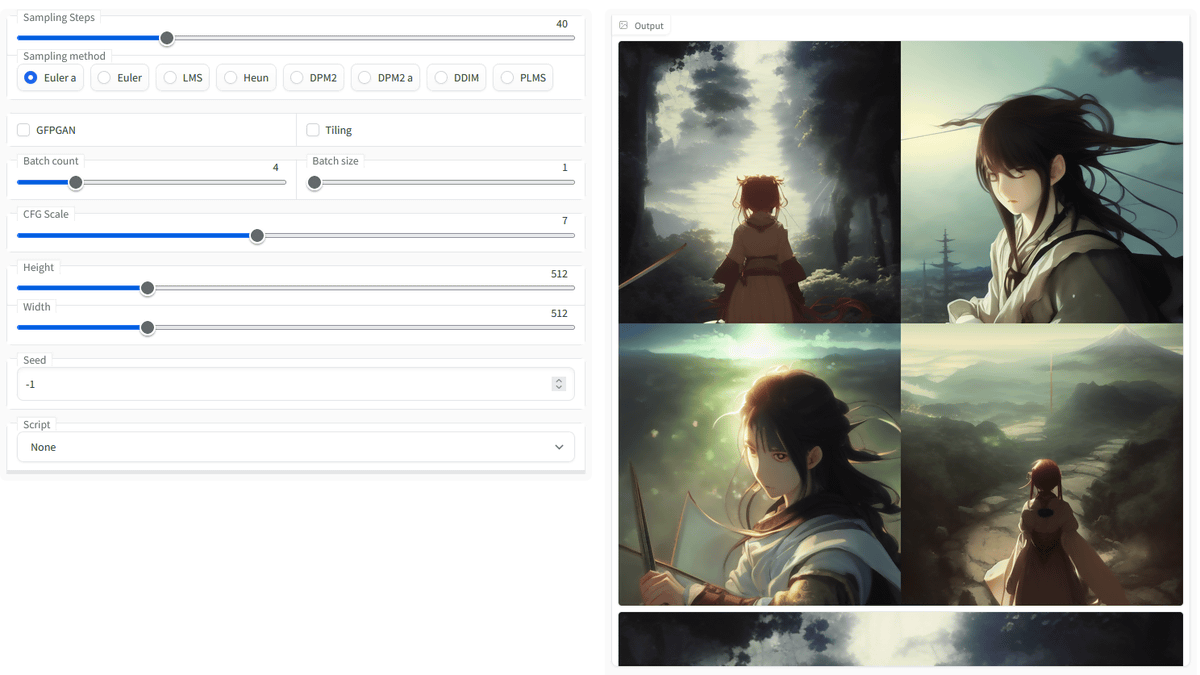Click the Width value 512
The height and width of the screenshot is (675, 1200).
tap(559, 314)
